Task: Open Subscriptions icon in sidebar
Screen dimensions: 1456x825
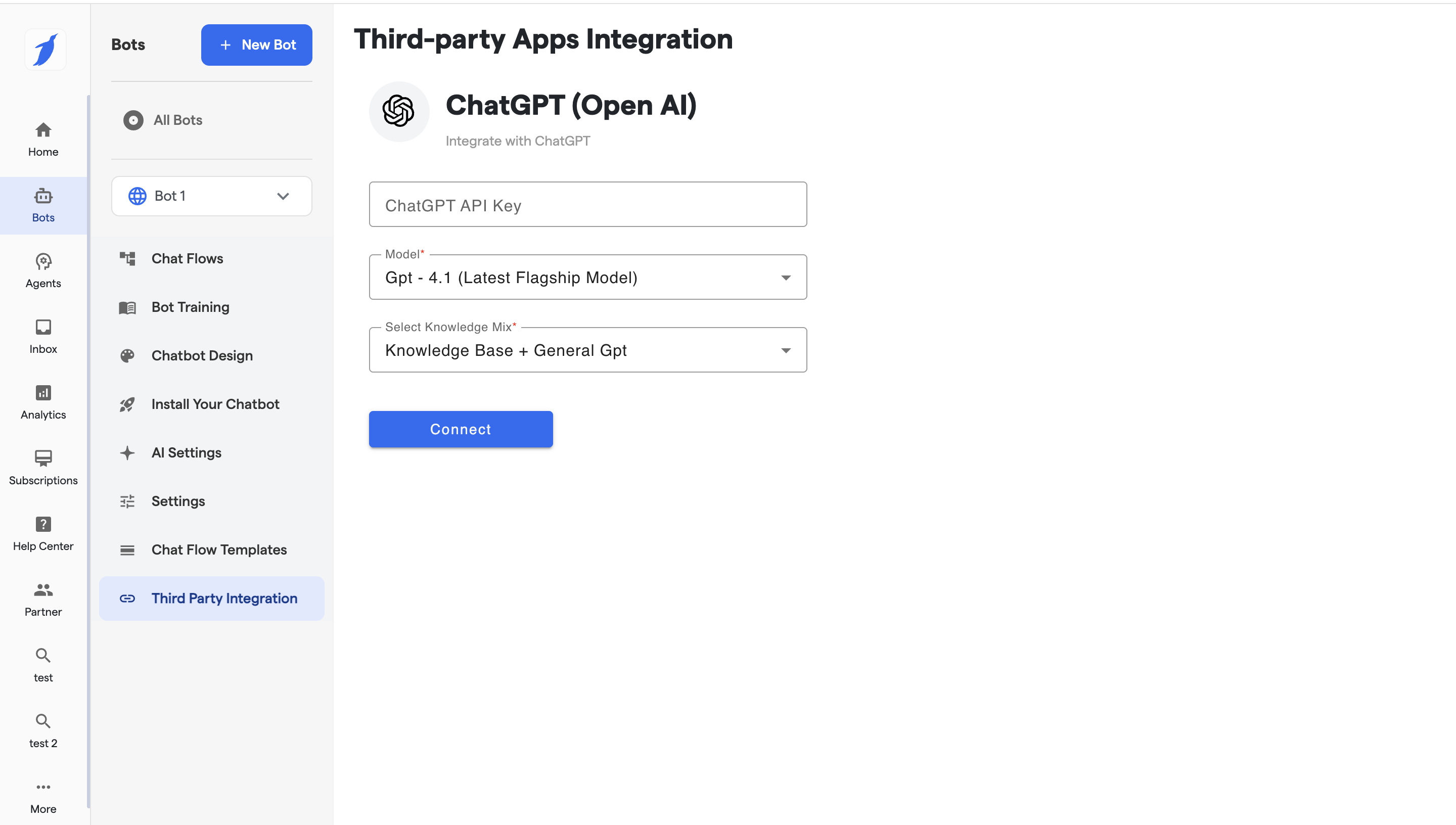Action: pos(43,458)
